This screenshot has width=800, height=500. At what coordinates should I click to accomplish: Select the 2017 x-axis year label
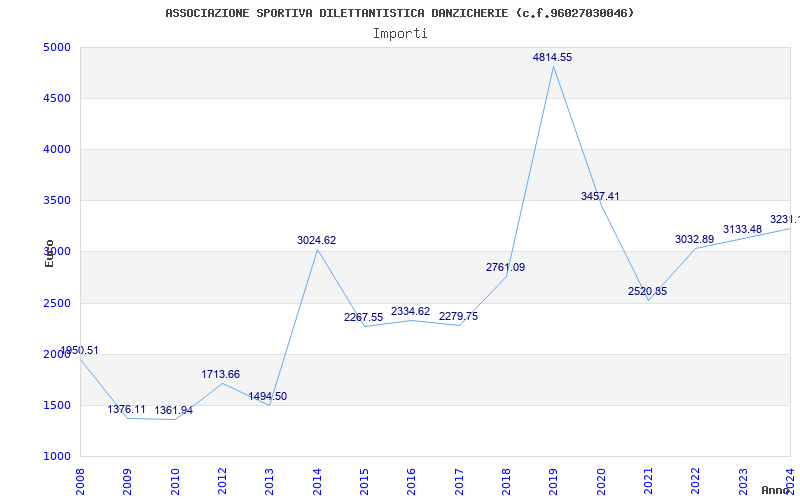coord(459,482)
